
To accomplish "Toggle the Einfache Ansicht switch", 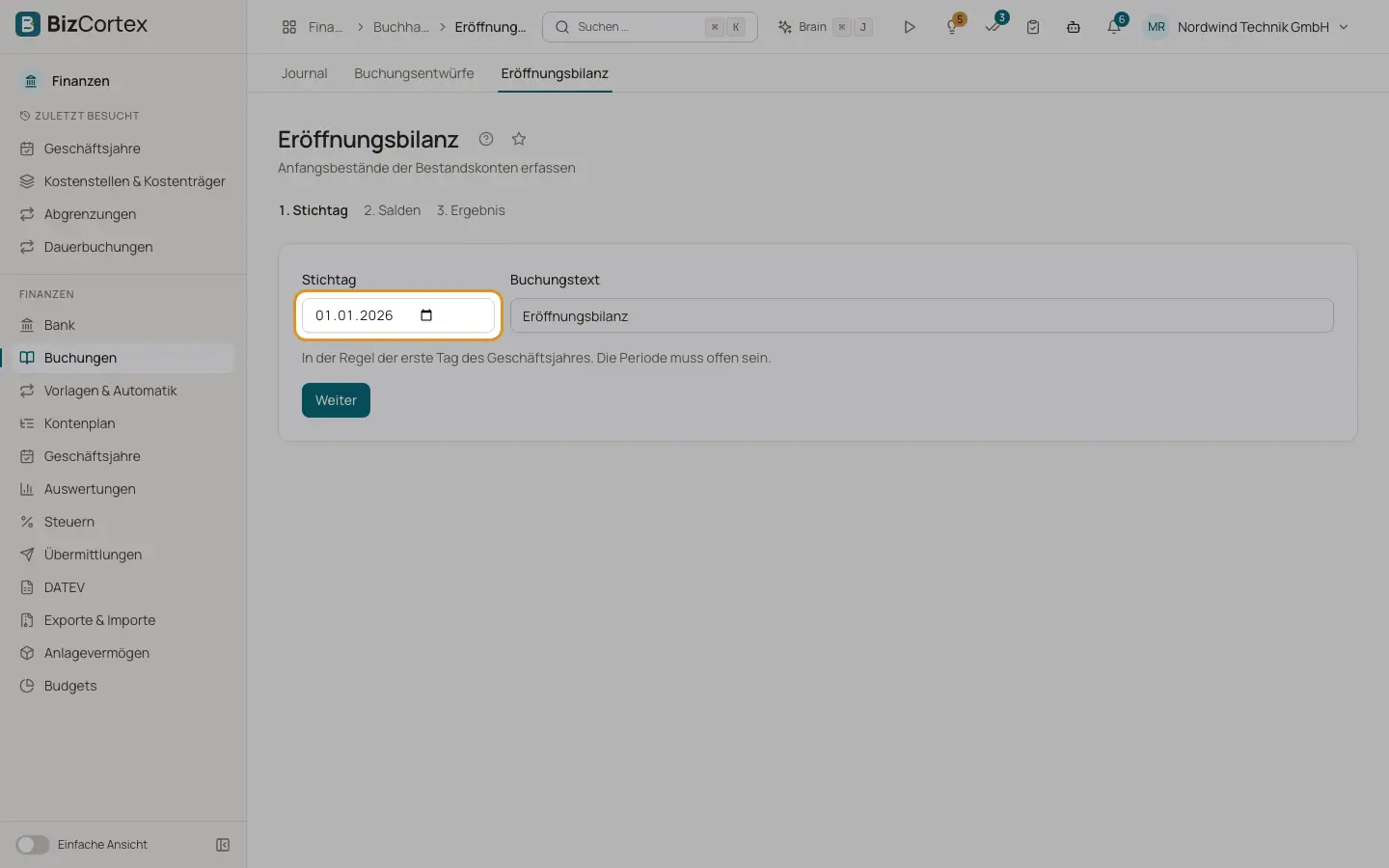I will coord(32,845).
